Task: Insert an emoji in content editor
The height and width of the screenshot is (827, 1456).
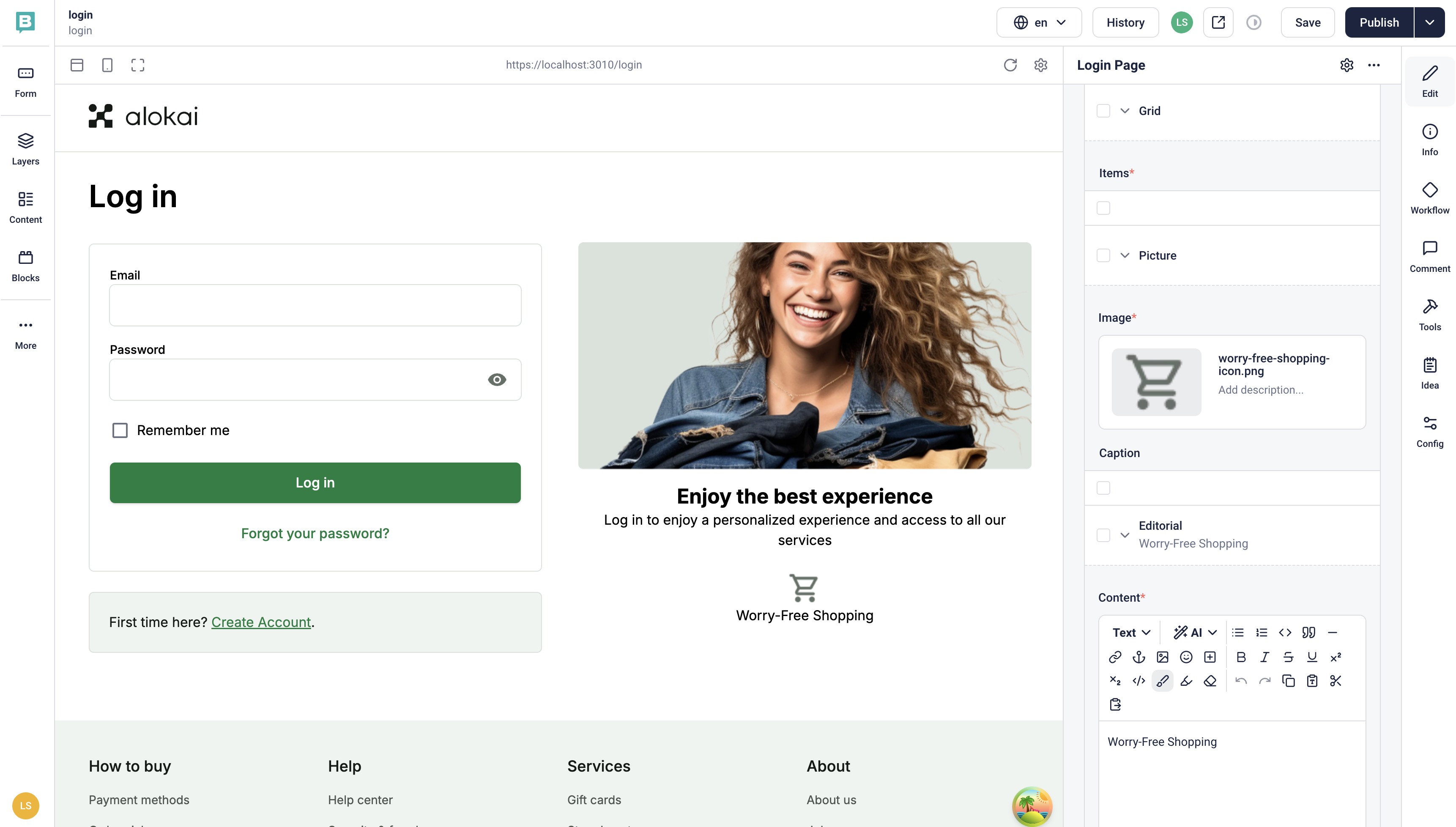Action: (1186, 657)
